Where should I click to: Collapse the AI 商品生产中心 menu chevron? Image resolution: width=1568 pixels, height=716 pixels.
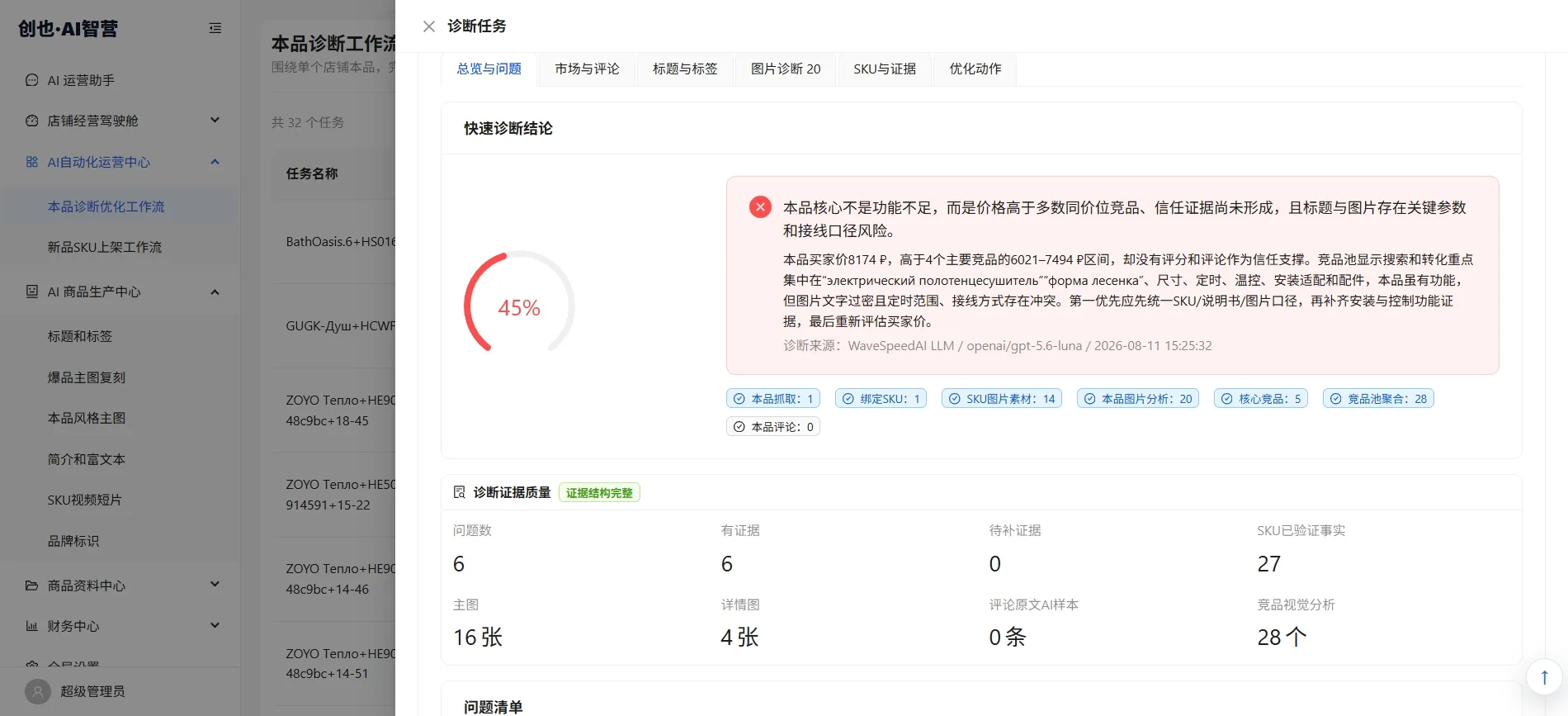point(215,292)
